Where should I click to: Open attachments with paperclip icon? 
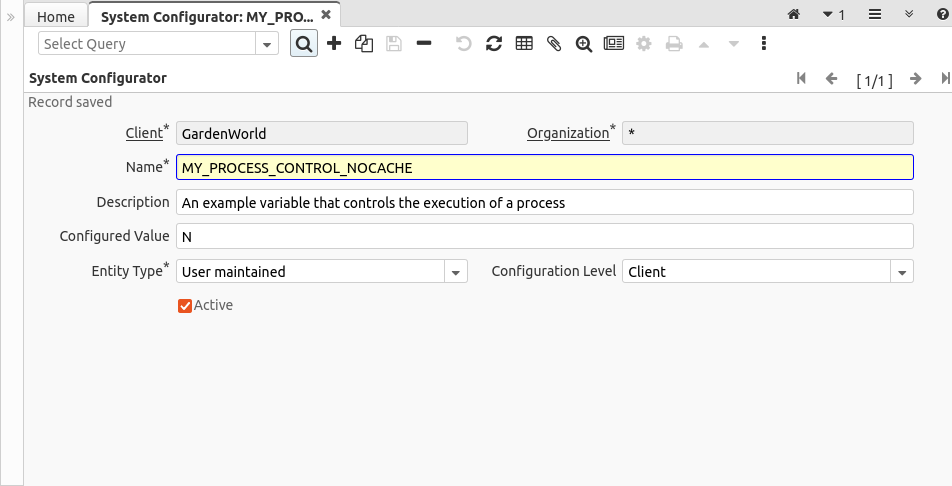[554, 44]
